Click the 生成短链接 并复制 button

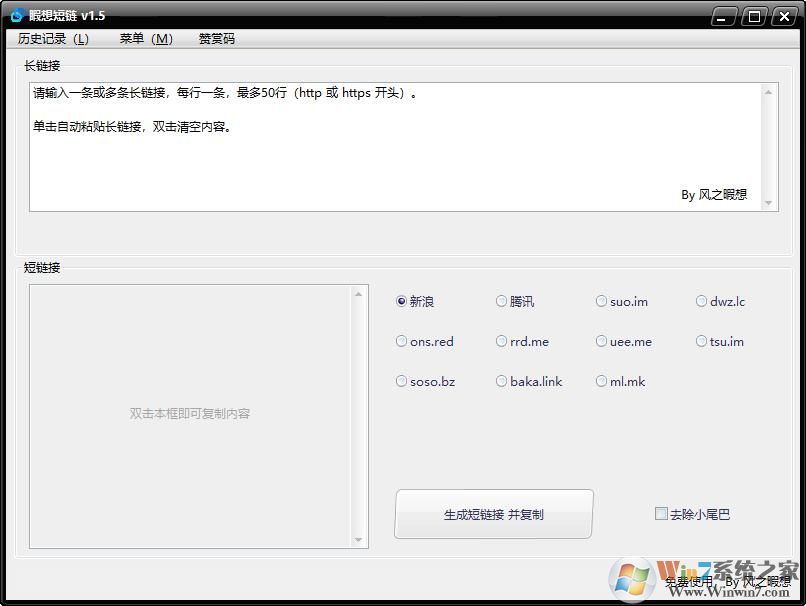pos(493,514)
